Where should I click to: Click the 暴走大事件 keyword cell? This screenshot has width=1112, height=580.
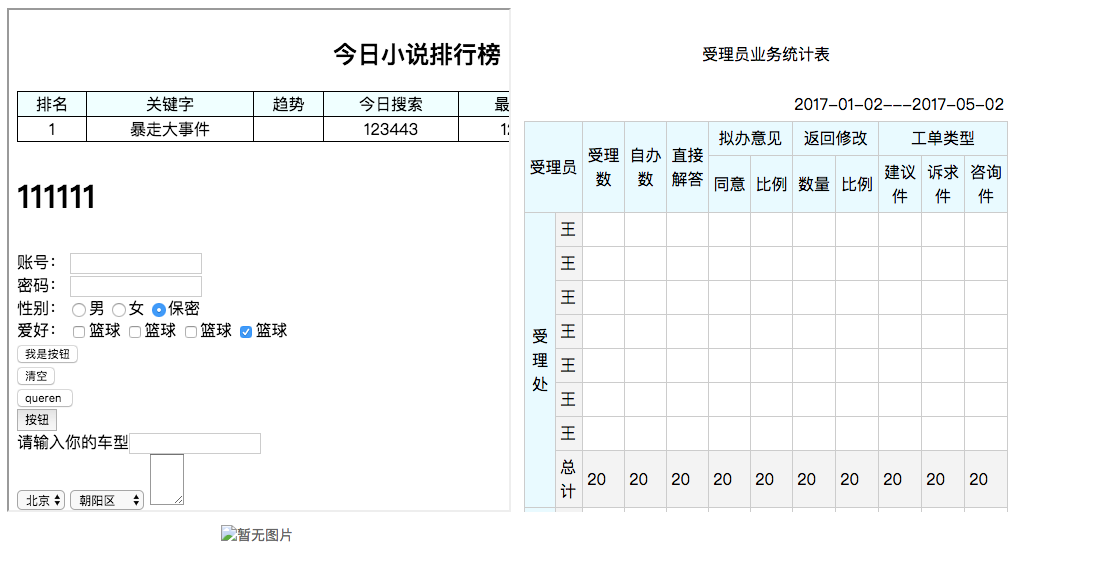click(170, 129)
